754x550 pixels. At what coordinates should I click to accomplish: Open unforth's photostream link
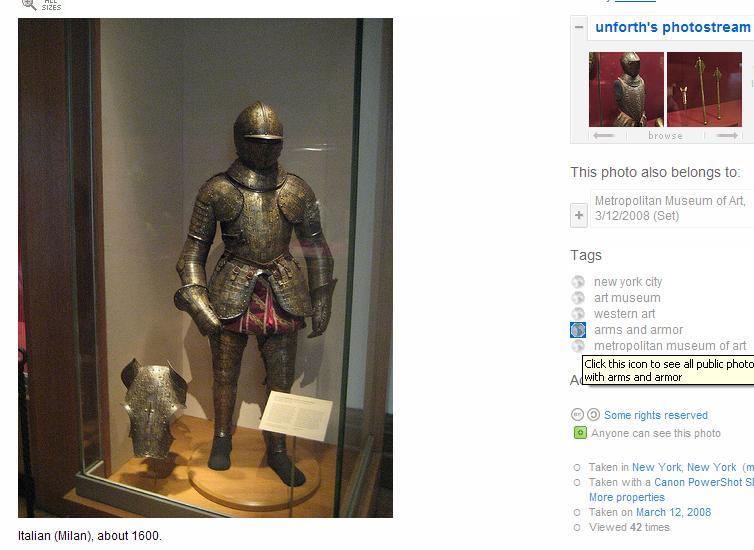point(673,27)
